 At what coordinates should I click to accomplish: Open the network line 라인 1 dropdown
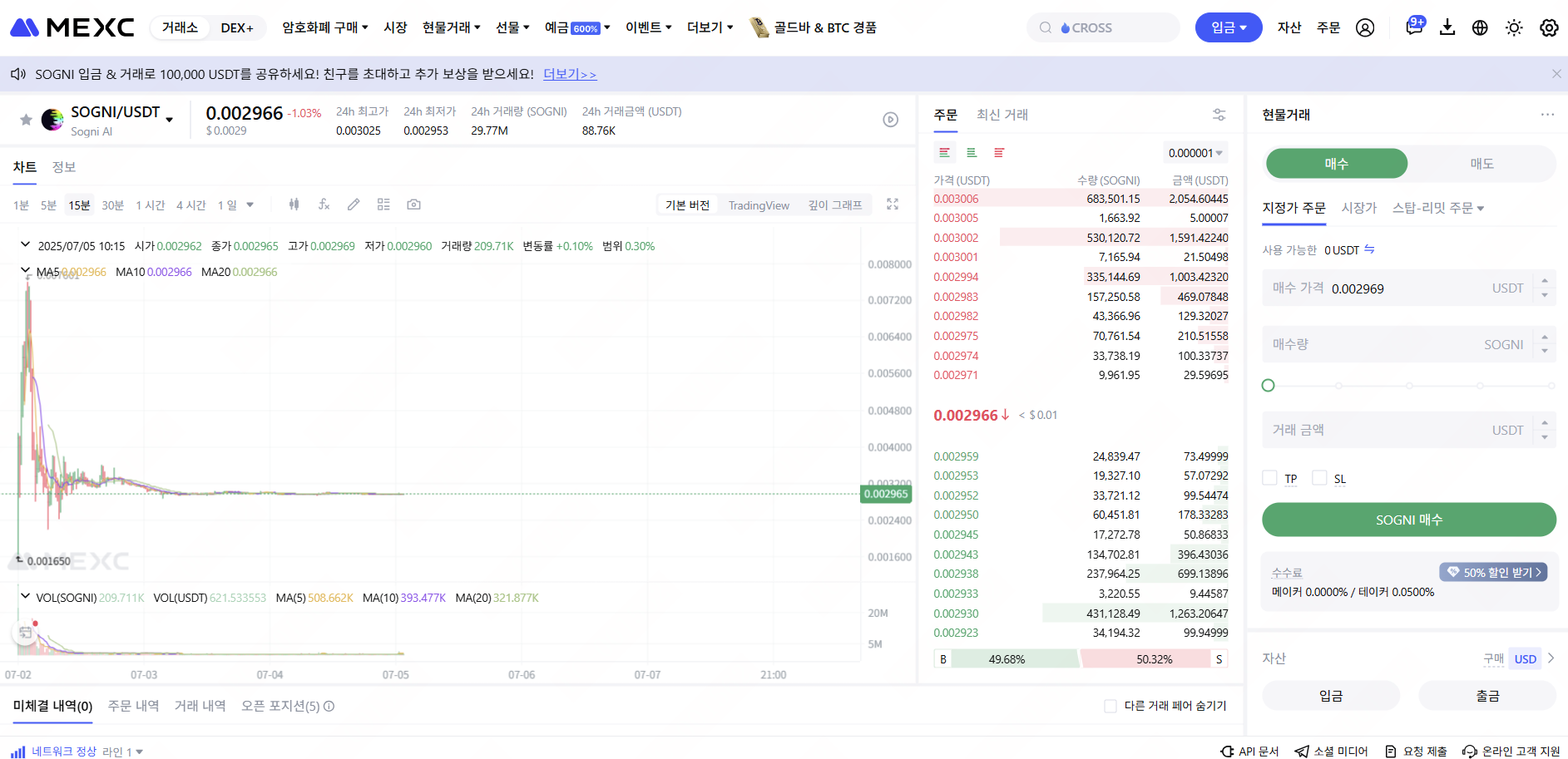123,752
